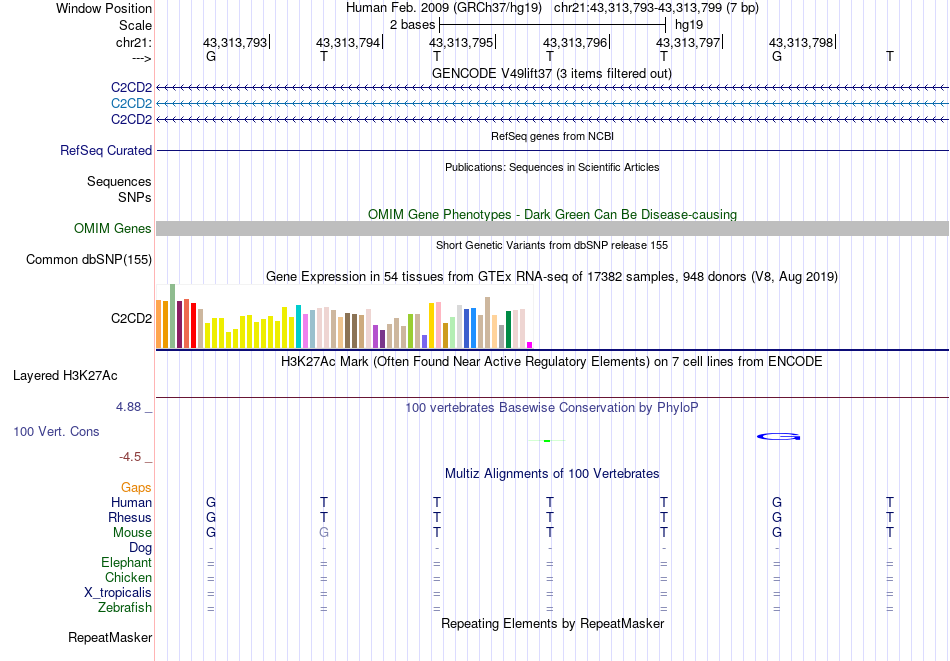The height and width of the screenshot is (661, 950).
Task: Select the light-blue C2CD2 transcript label
Action: click(x=131, y=104)
